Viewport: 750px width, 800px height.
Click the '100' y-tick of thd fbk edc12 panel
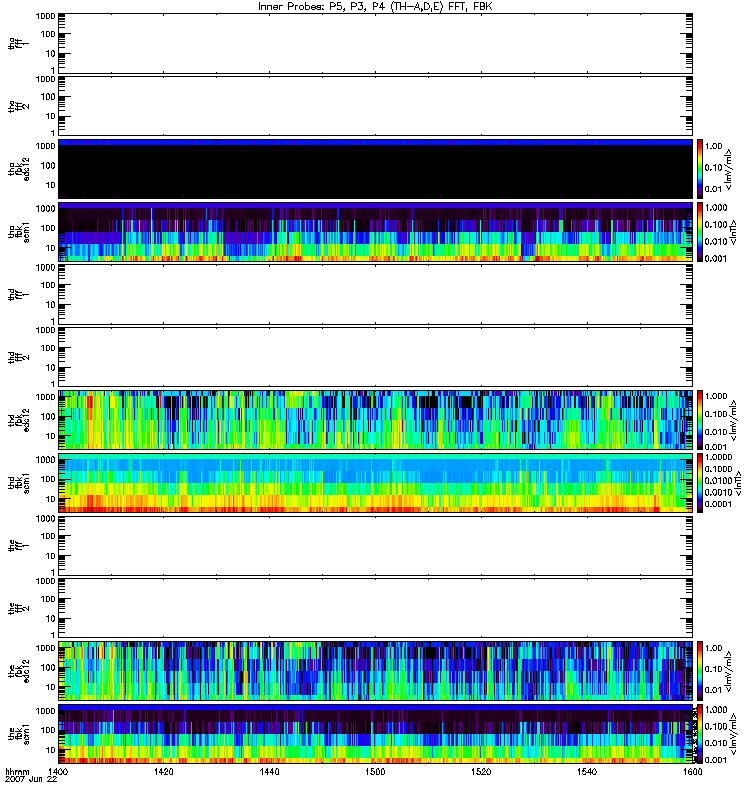48,416
